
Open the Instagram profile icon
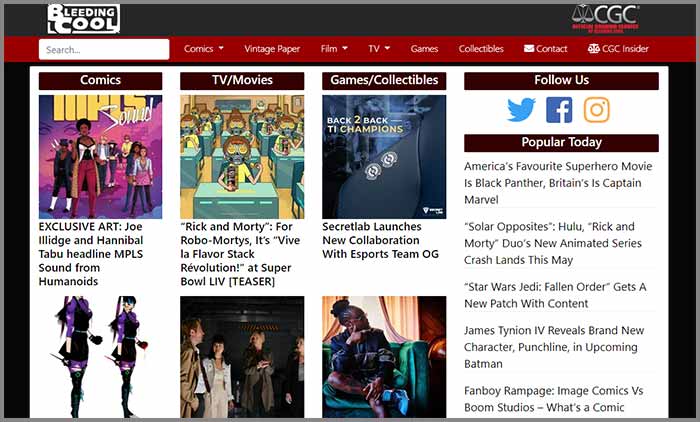click(x=597, y=109)
